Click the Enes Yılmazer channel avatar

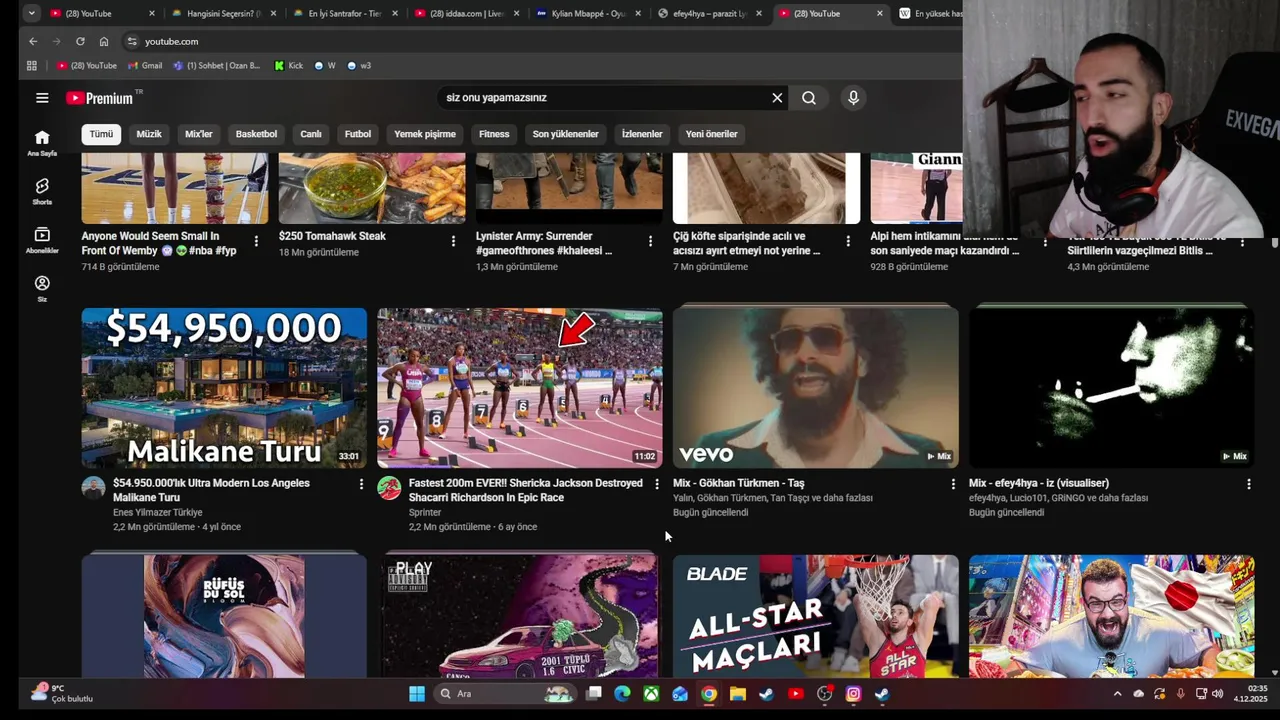pos(93,488)
